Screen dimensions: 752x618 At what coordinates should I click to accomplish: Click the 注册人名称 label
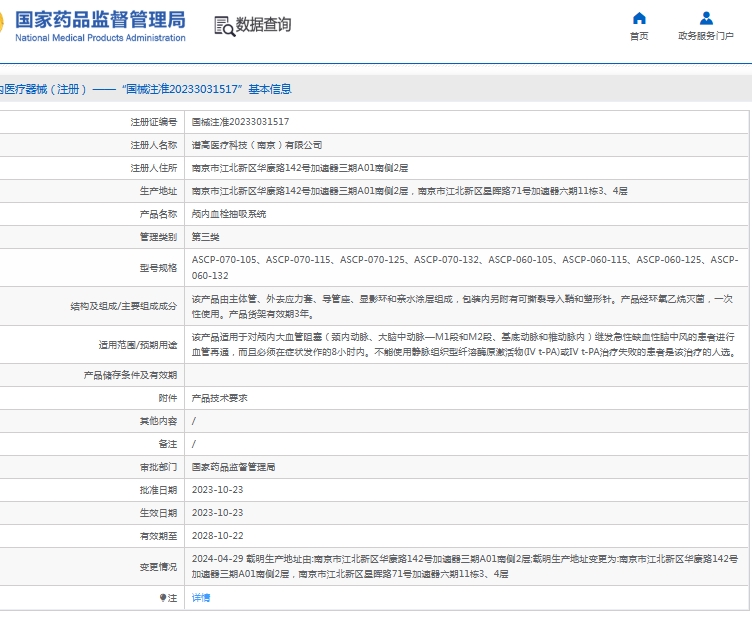pos(153,145)
